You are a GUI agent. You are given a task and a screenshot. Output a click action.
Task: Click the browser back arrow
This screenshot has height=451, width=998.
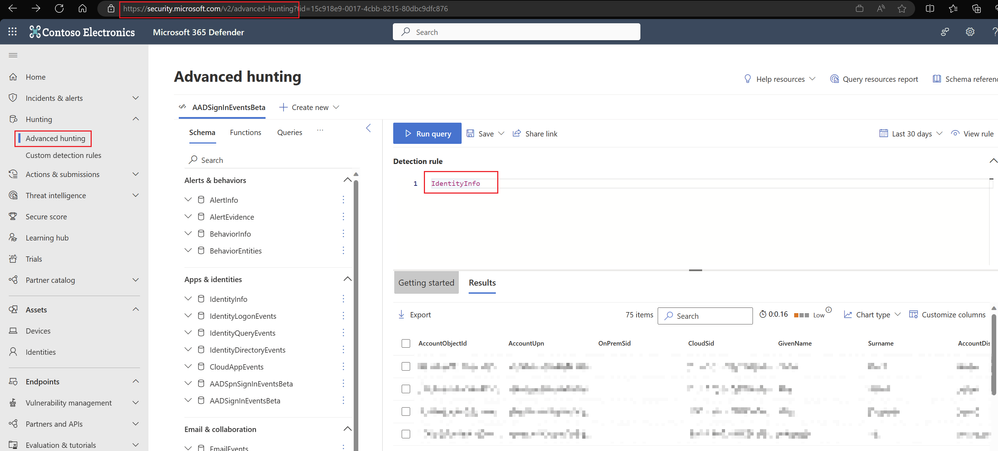12,9
